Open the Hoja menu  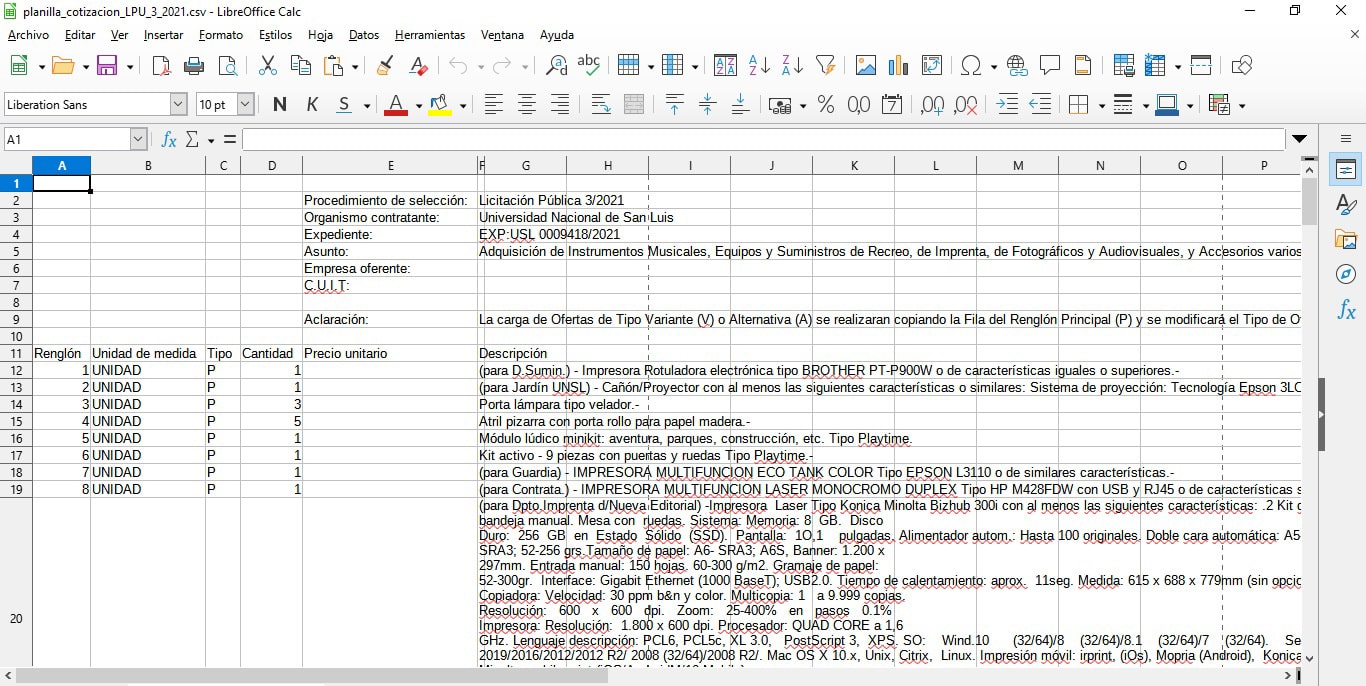click(320, 35)
